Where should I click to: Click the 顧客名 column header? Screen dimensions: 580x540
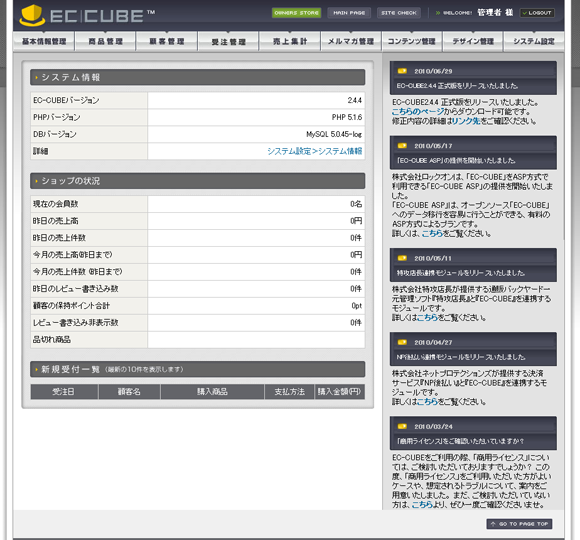click(129, 392)
